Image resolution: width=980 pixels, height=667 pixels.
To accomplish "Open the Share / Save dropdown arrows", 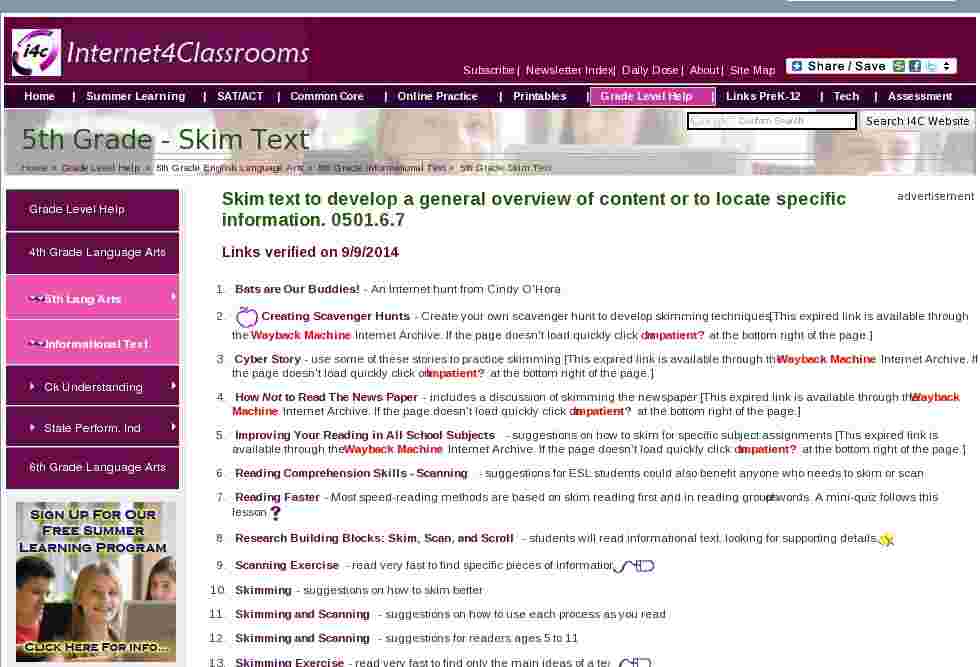I will 946,66.
